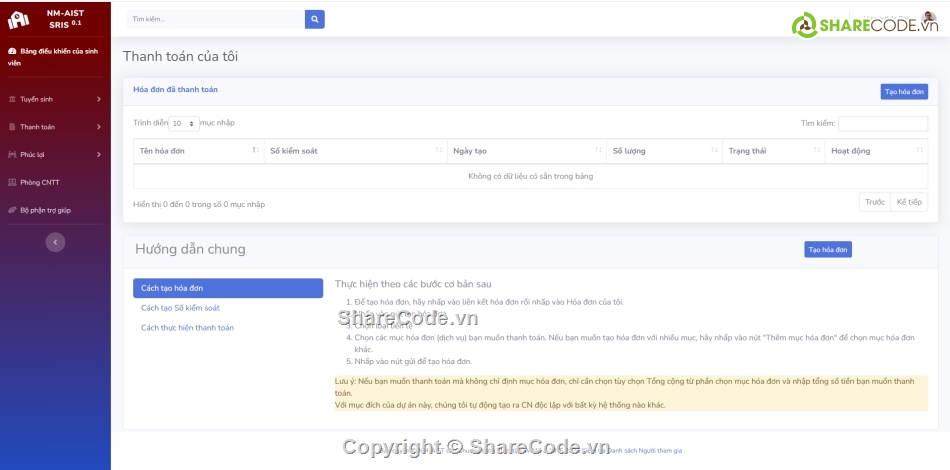This screenshot has width=950, height=470.
Task: Select the Cách thực hiện thanh toán tab
Action: [187, 328]
